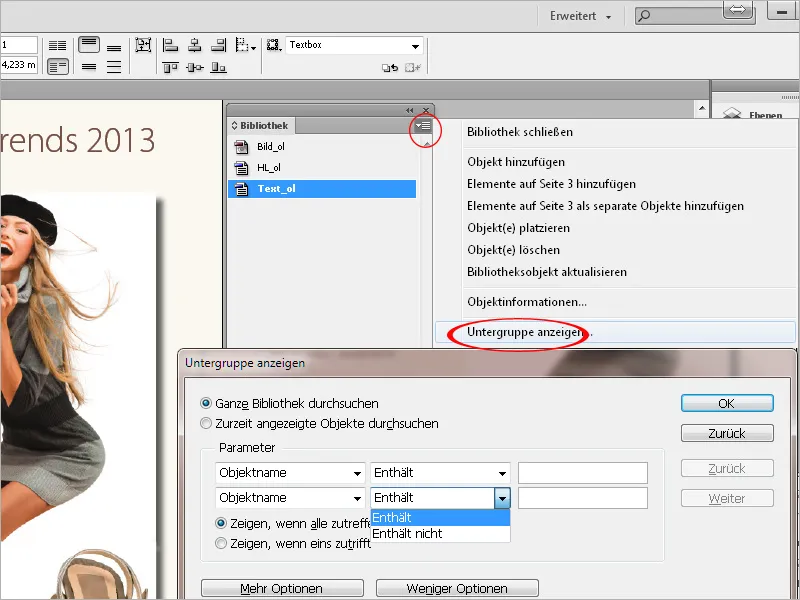Click Weniger Optionen button
The image size is (800, 600).
coord(457,588)
